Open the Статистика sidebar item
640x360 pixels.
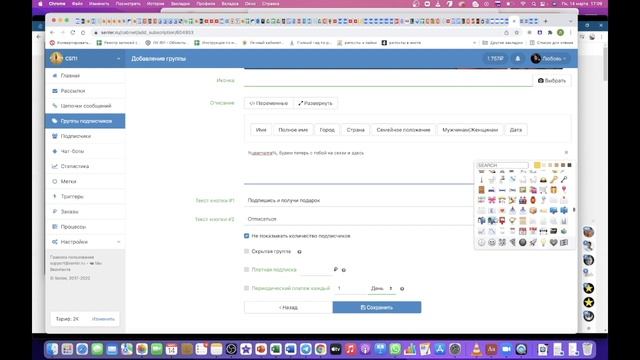click(x=85, y=166)
